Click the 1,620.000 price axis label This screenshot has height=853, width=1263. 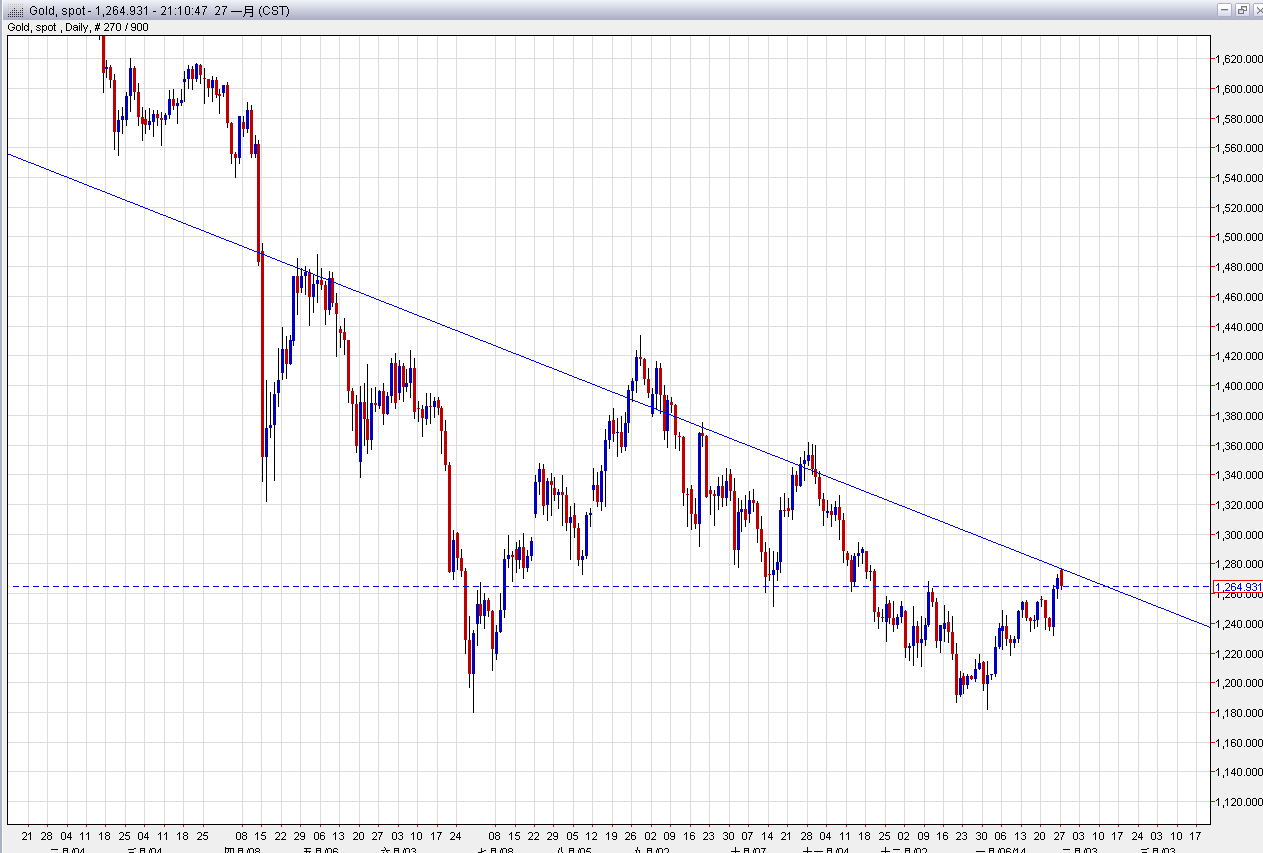pos(1238,59)
